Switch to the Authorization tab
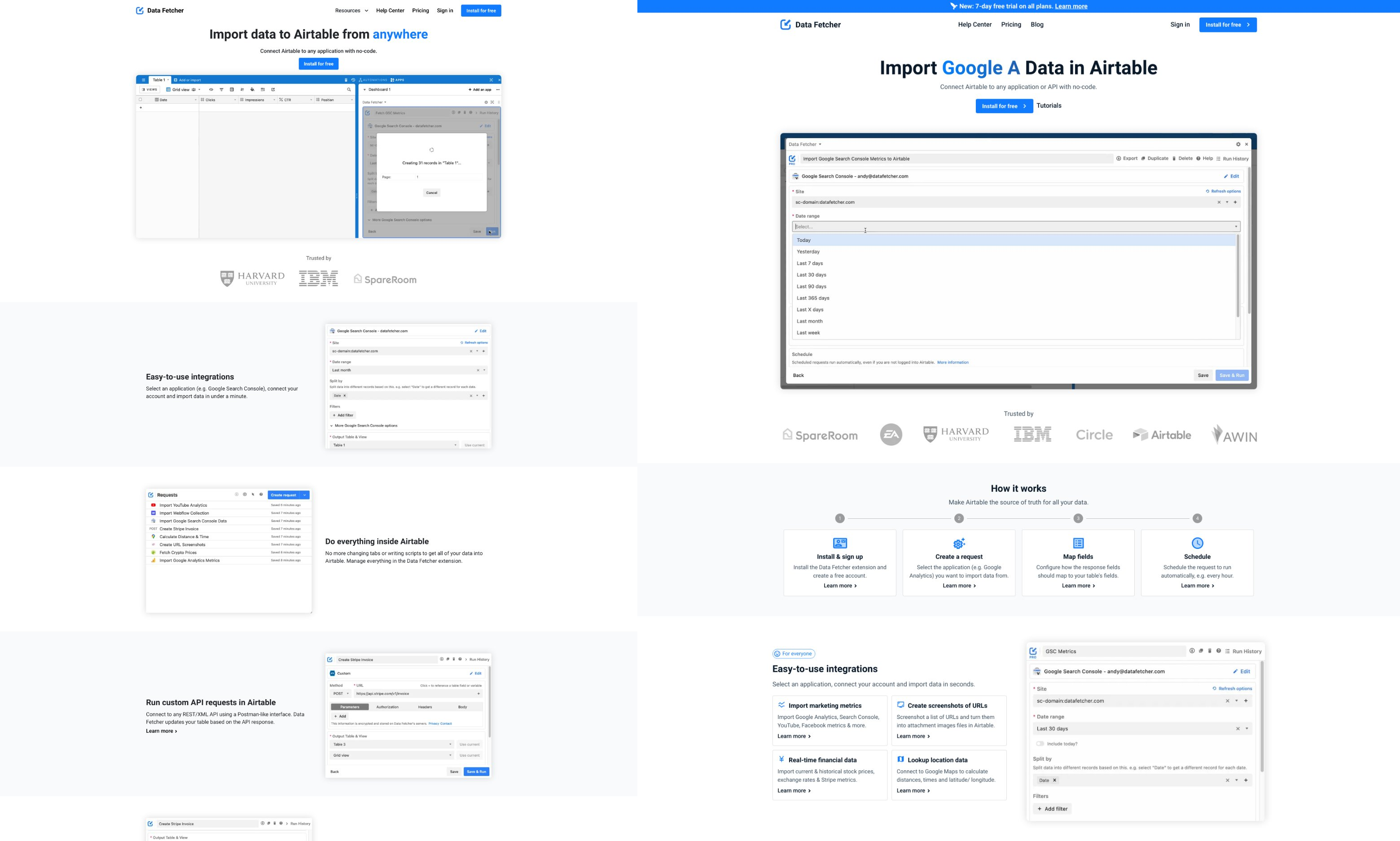 click(387, 707)
